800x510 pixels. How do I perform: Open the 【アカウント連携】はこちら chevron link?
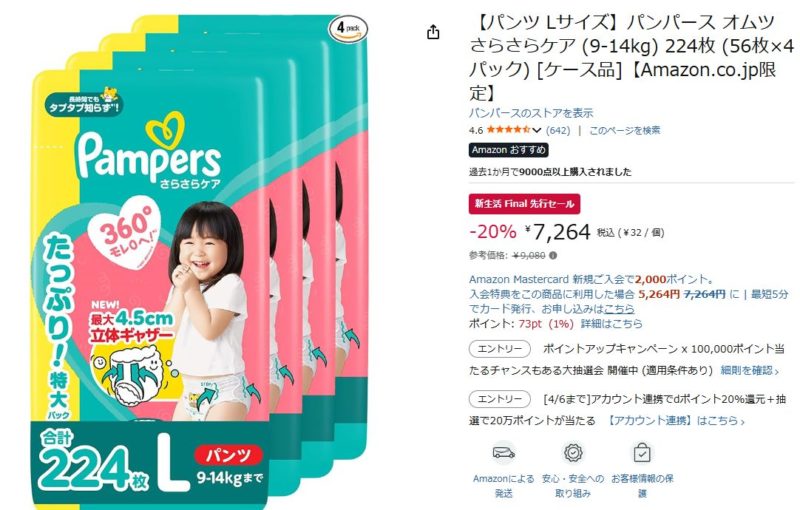point(676,421)
